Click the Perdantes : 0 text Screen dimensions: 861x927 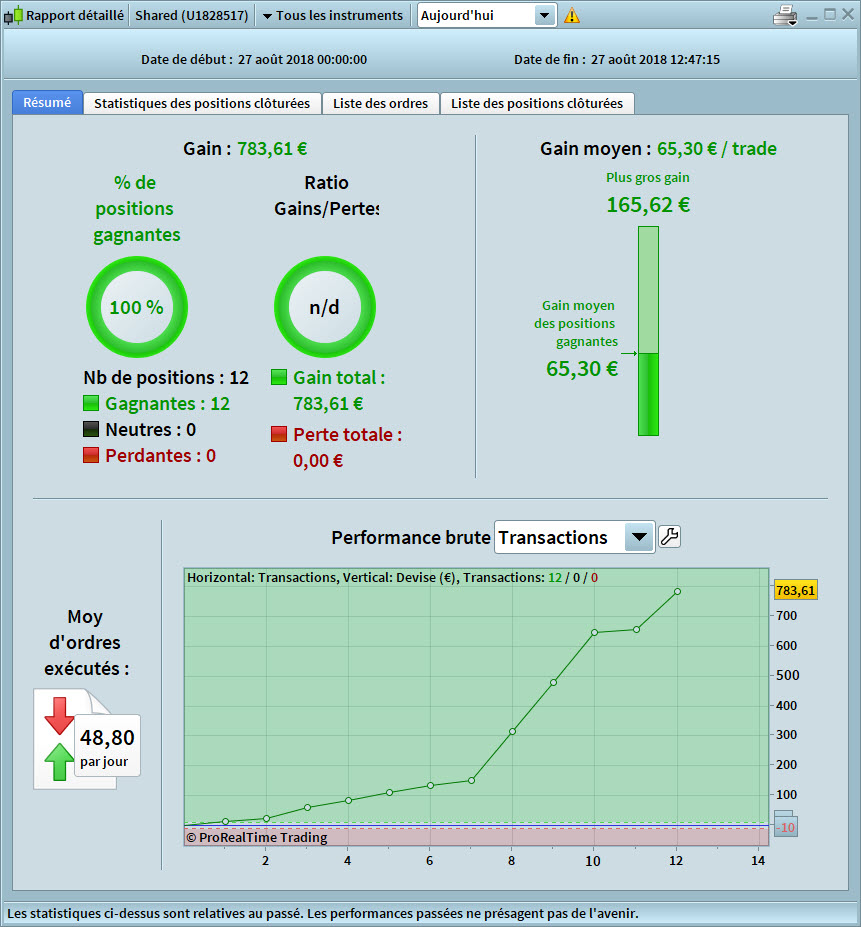(160, 455)
